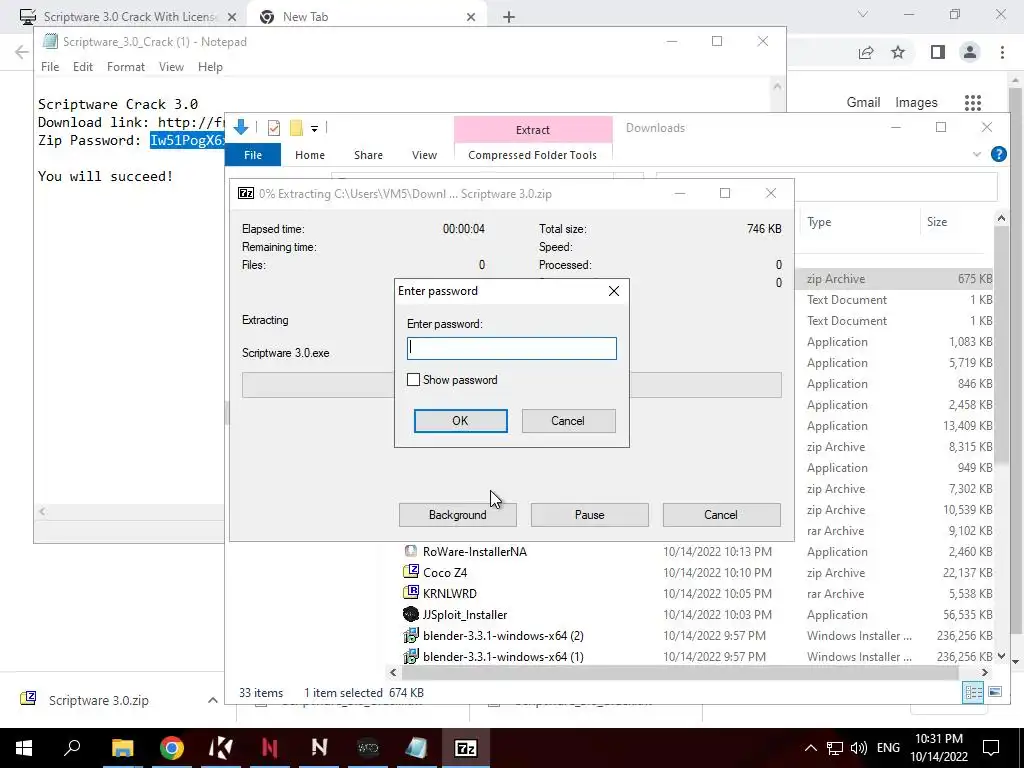1024x768 pixels.
Task: Pause the 7-Zip extraction
Action: pyautogui.click(x=589, y=515)
